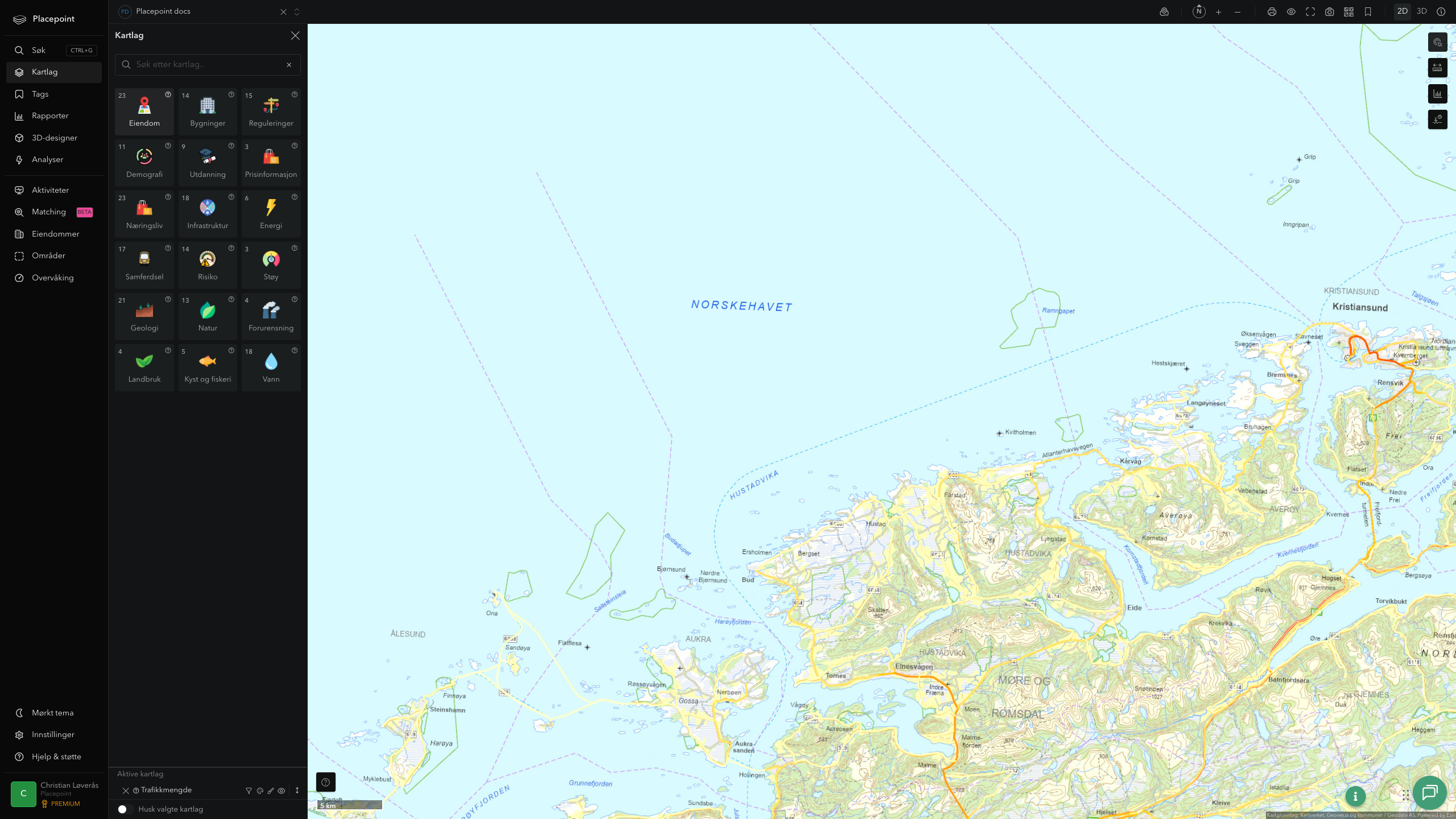Image resolution: width=1456 pixels, height=819 pixels.
Task: Clear the kartlag search field
Action: pos(289,65)
